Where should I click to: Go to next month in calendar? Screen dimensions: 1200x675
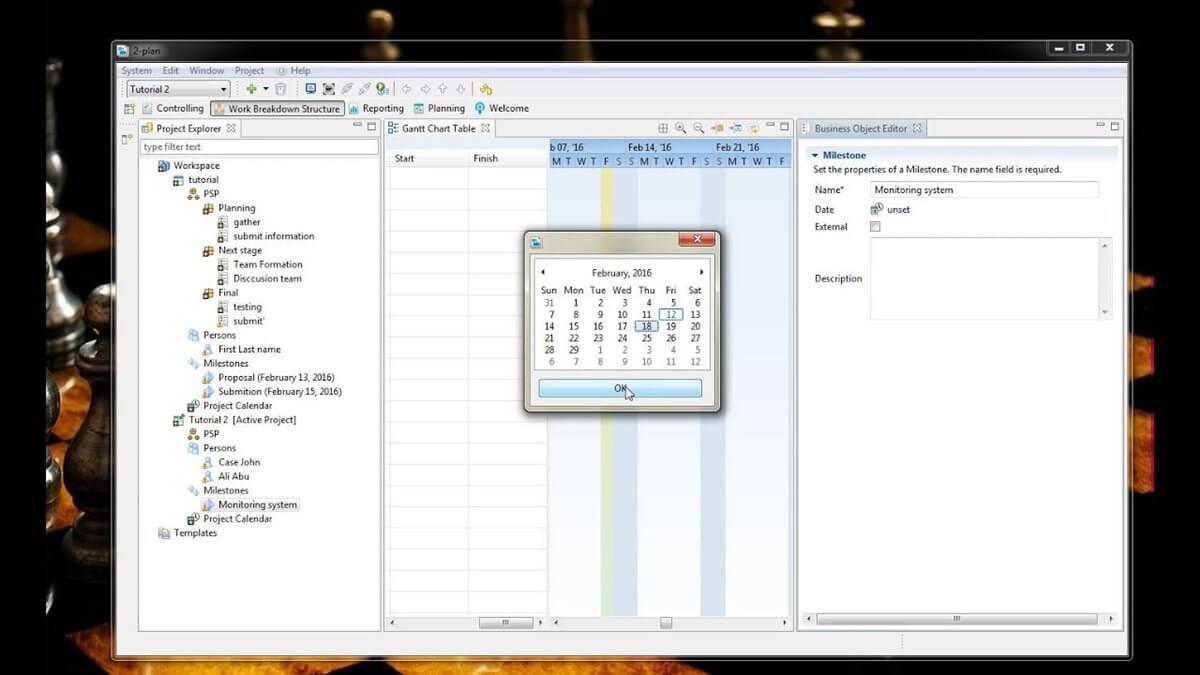pos(701,272)
